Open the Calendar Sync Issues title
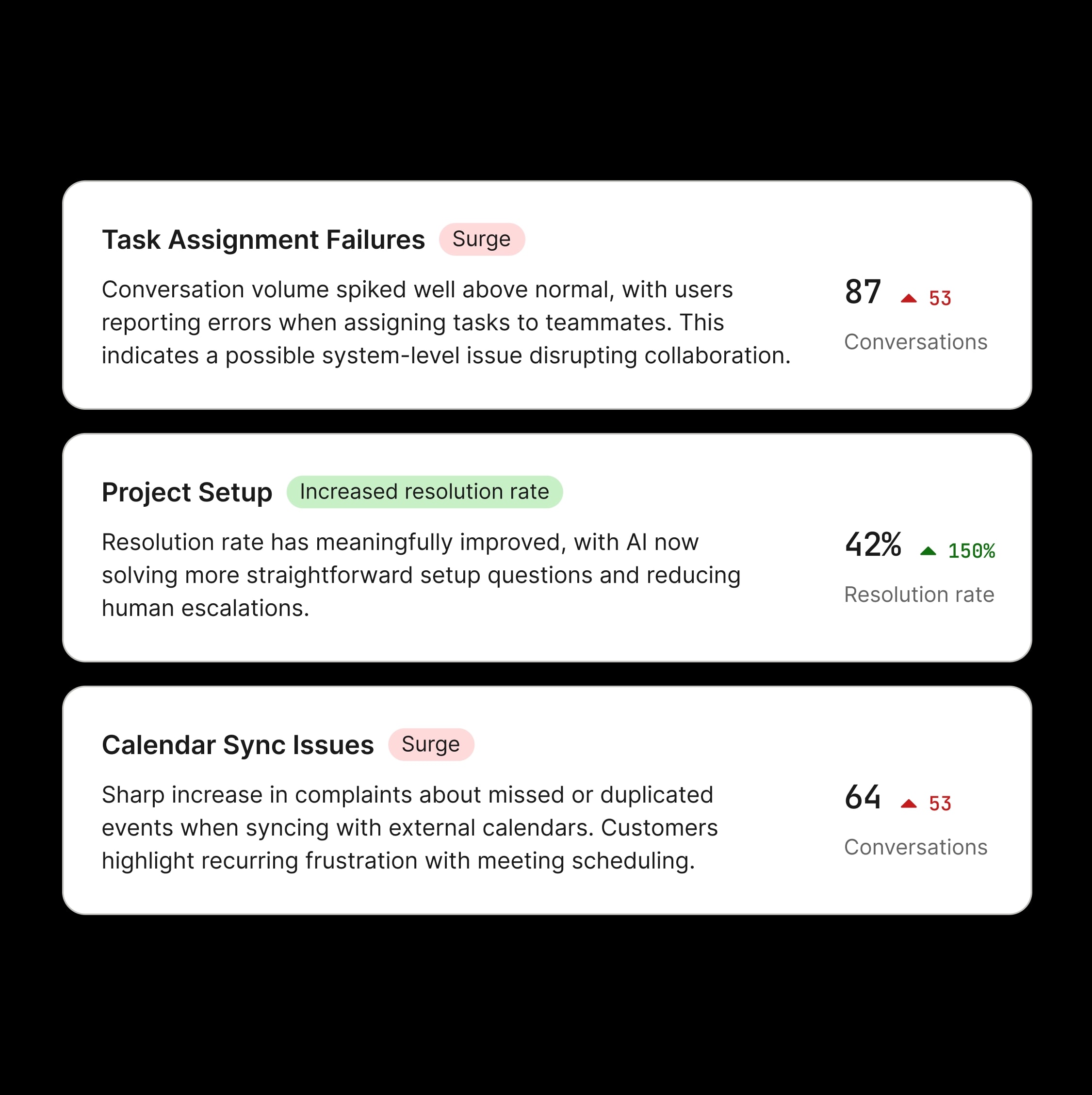This screenshot has width=1092, height=1095. tap(238, 745)
